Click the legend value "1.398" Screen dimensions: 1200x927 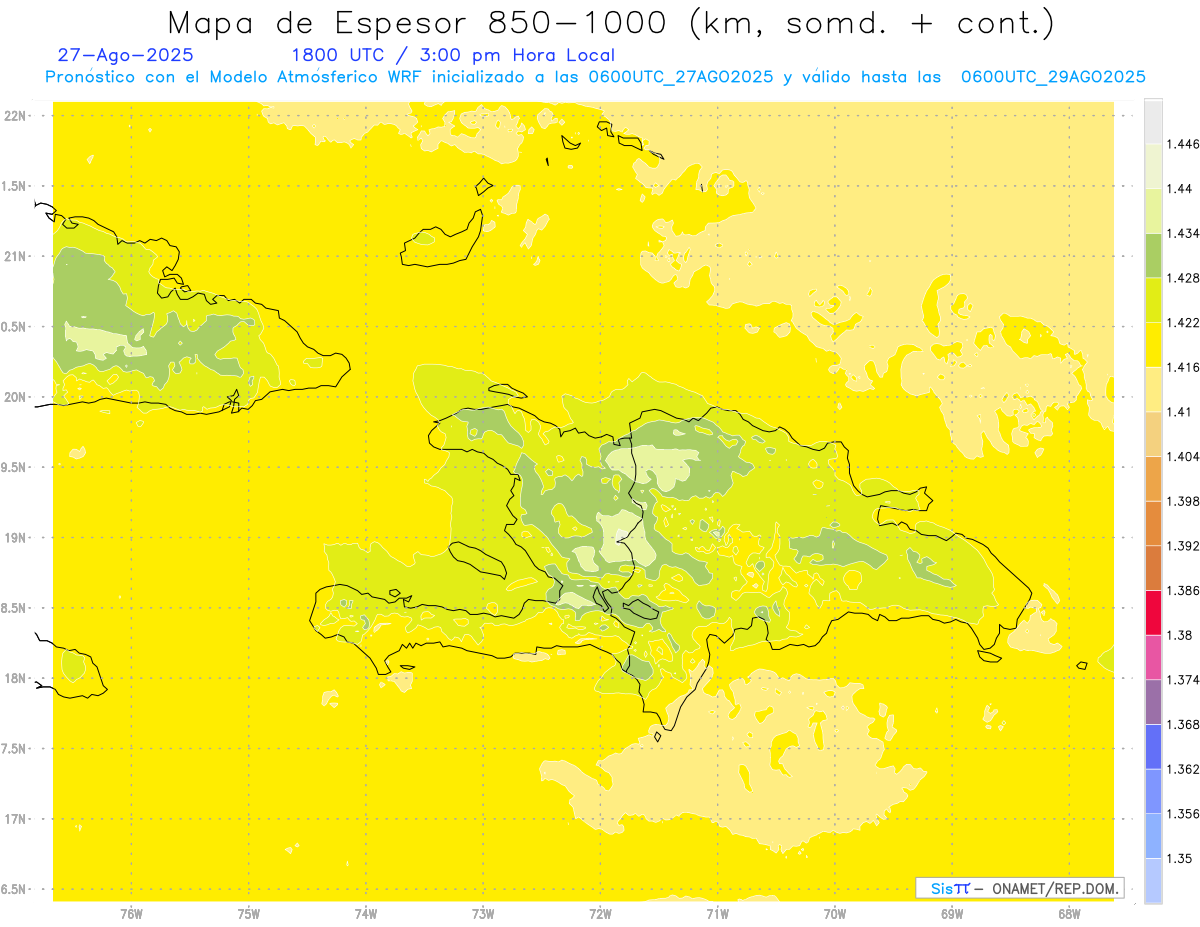pyautogui.click(x=1182, y=501)
